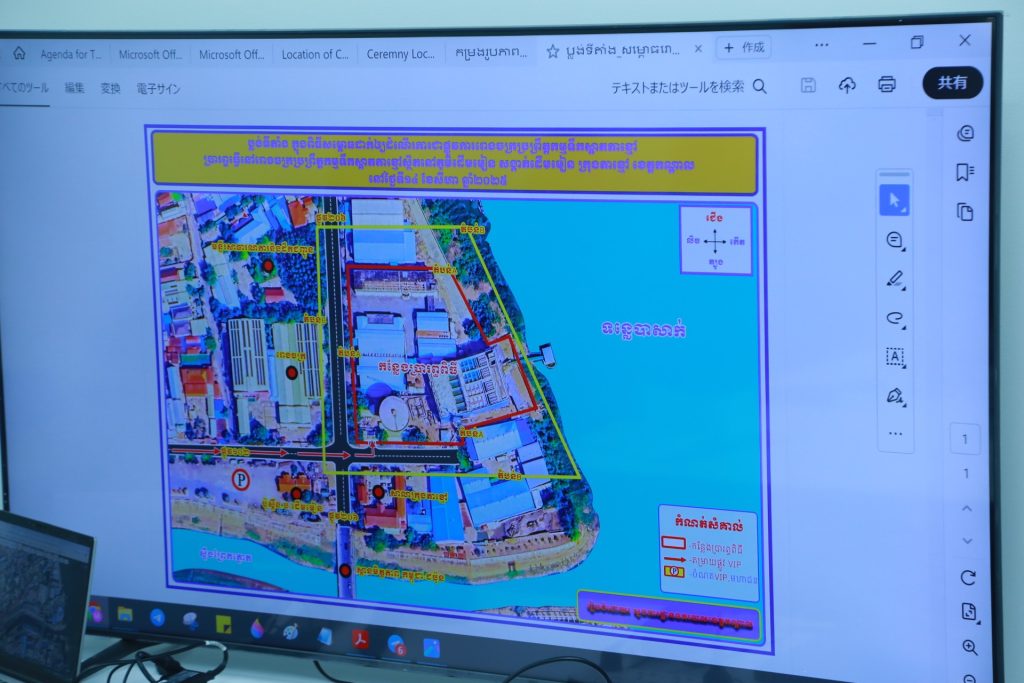Choose the freehand draw loop tool

tap(895, 318)
